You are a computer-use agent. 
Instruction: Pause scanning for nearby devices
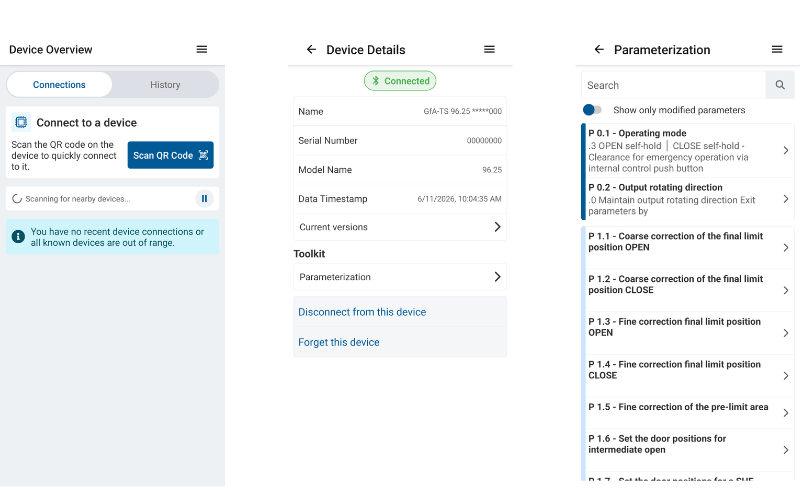tap(204, 199)
